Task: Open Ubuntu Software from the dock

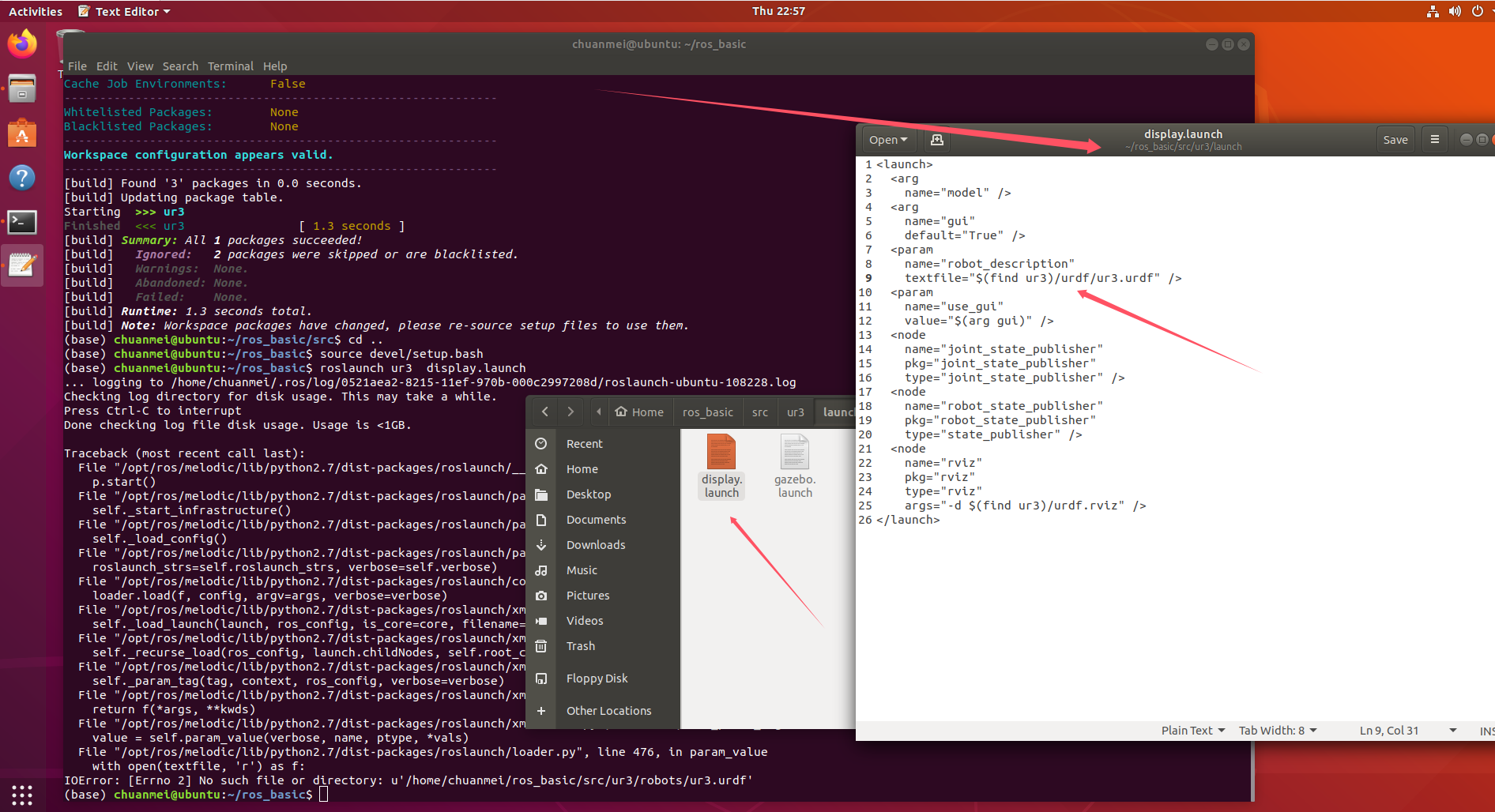Action: (x=21, y=133)
